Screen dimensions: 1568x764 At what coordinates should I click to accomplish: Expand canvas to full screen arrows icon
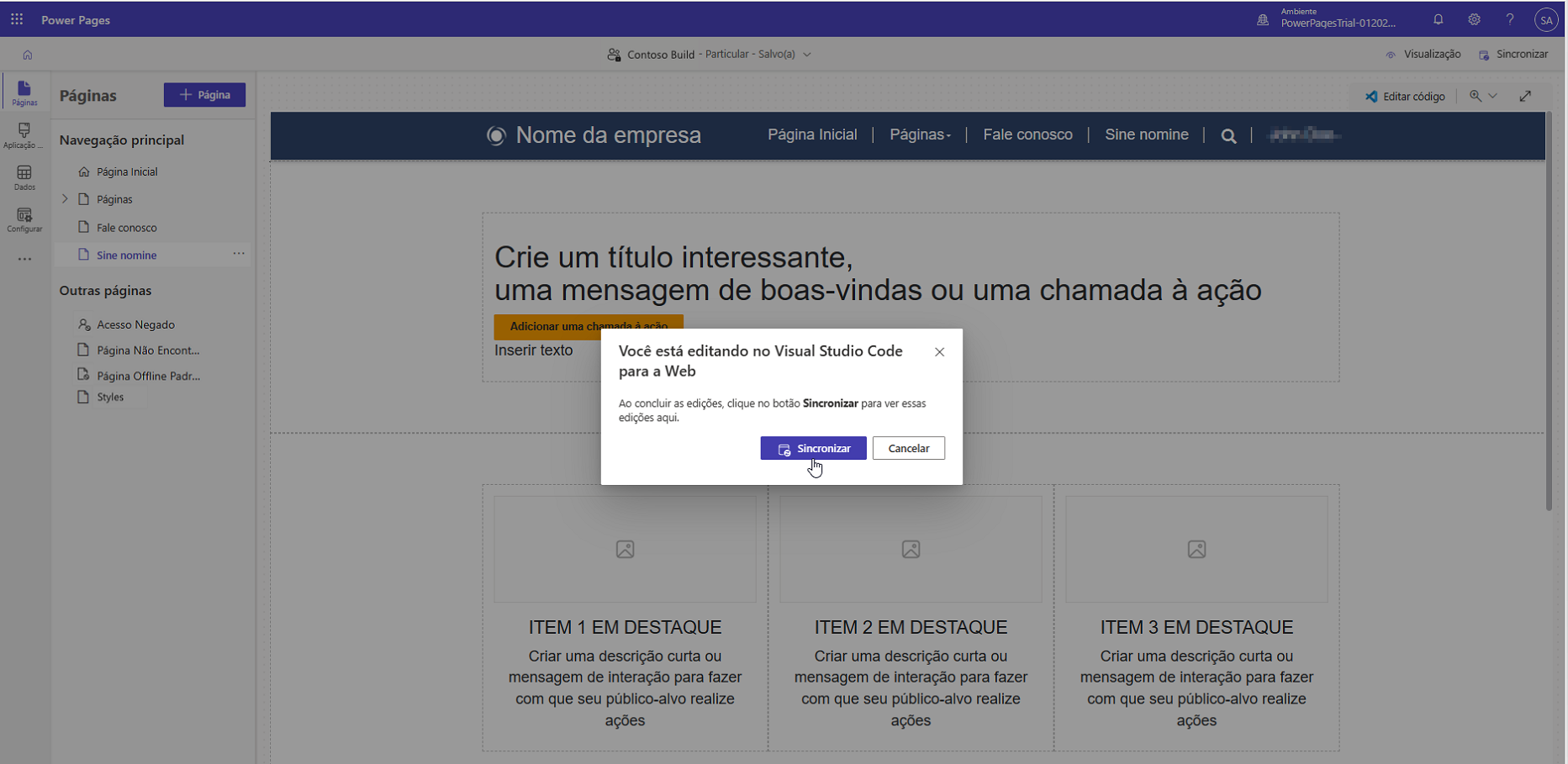[x=1526, y=96]
